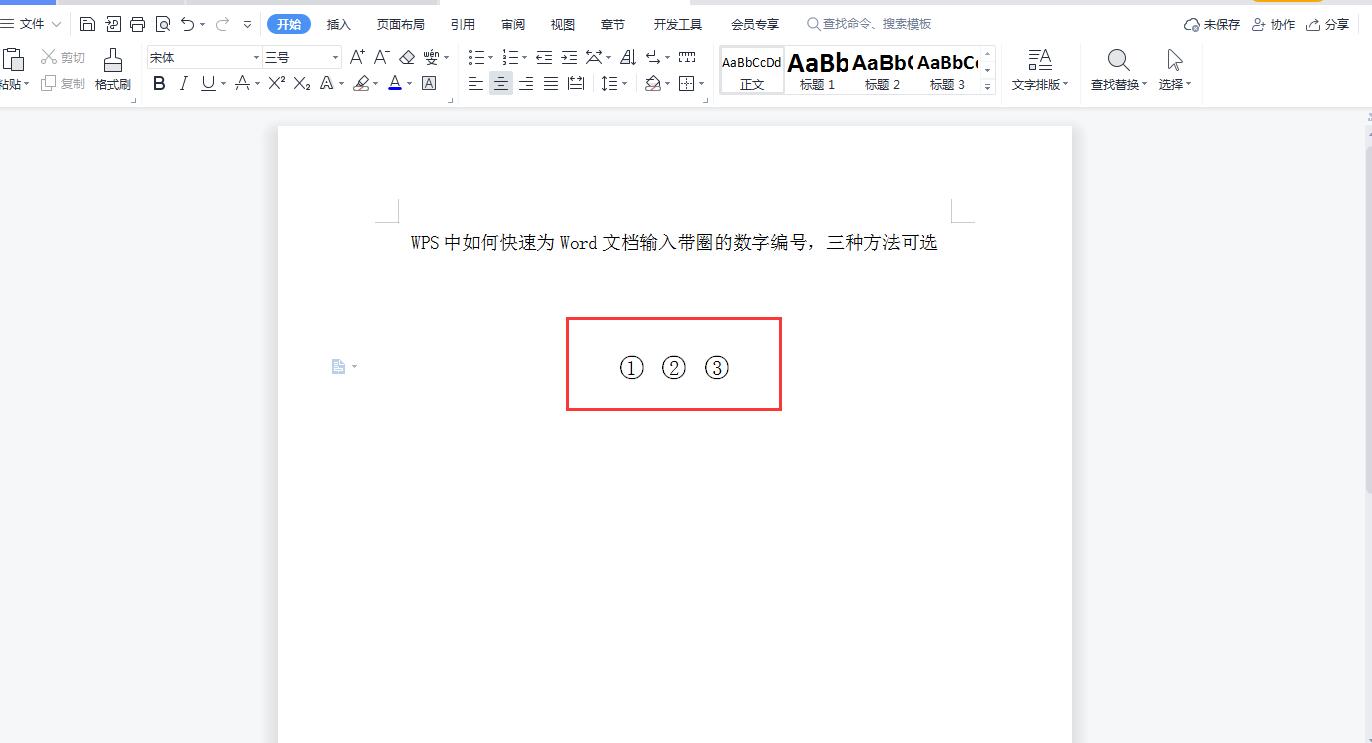
Task: Open the borders dropdown
Action: coord(702,84)
